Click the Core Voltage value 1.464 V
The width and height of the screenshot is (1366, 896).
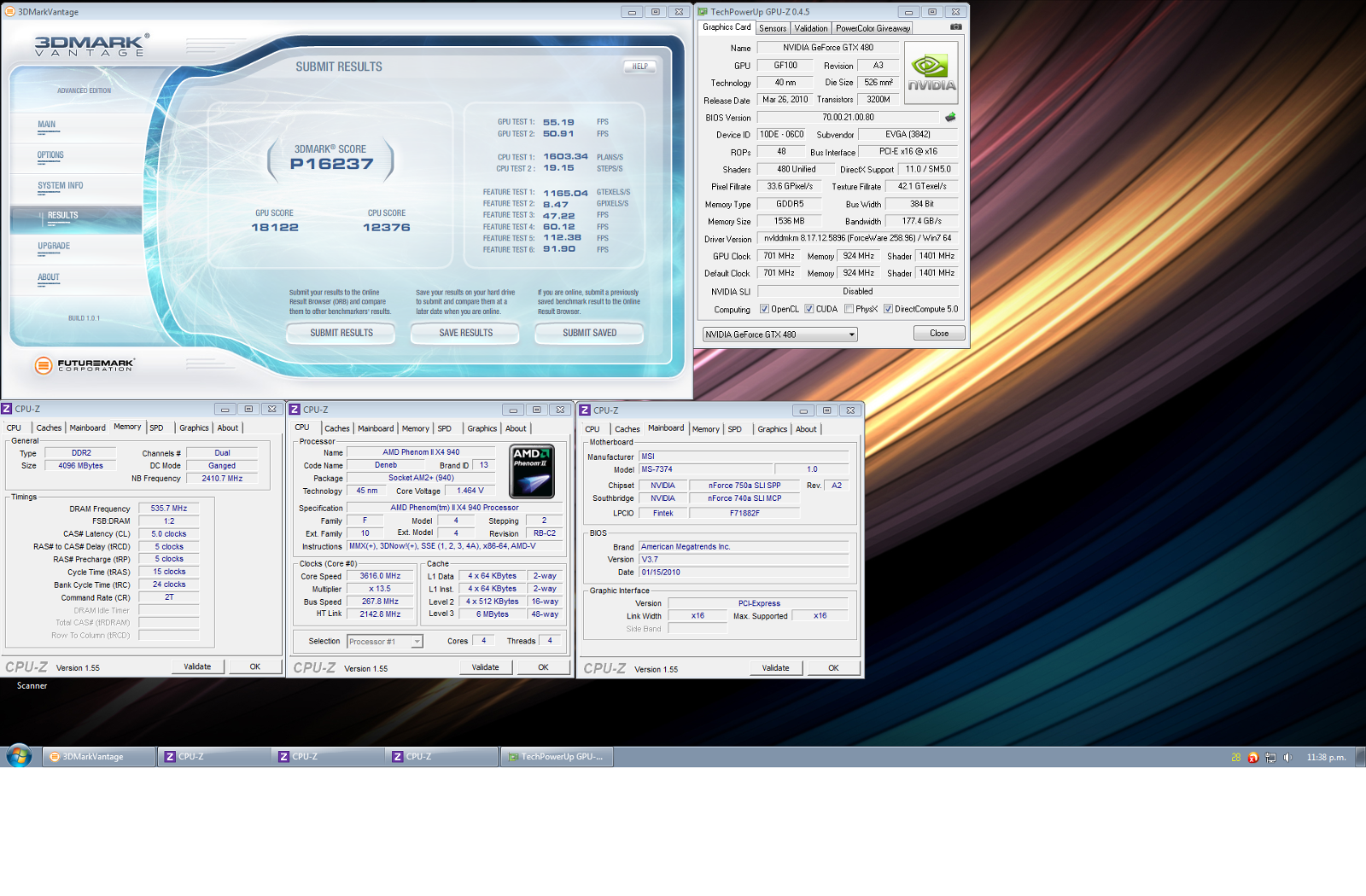point(470,491)
